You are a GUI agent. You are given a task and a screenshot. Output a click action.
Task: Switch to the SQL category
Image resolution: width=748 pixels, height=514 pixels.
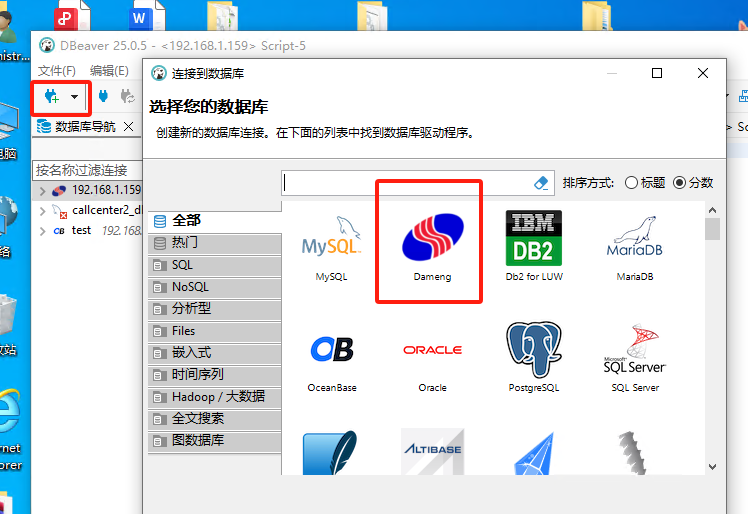(215, 265)
